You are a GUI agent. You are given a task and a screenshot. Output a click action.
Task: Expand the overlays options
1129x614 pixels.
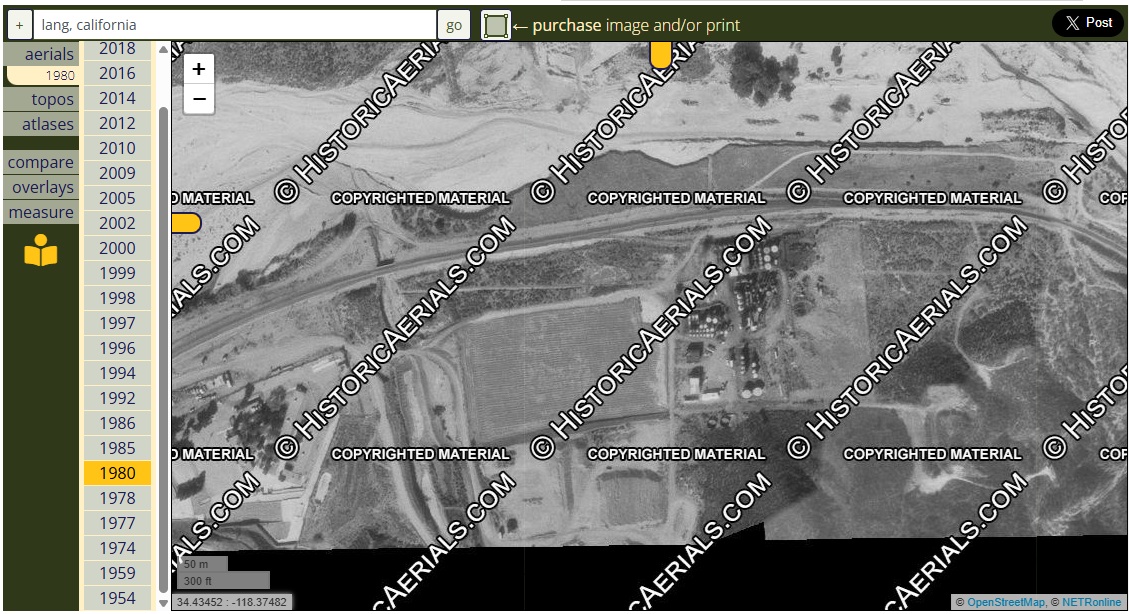(x=41, y=187)
